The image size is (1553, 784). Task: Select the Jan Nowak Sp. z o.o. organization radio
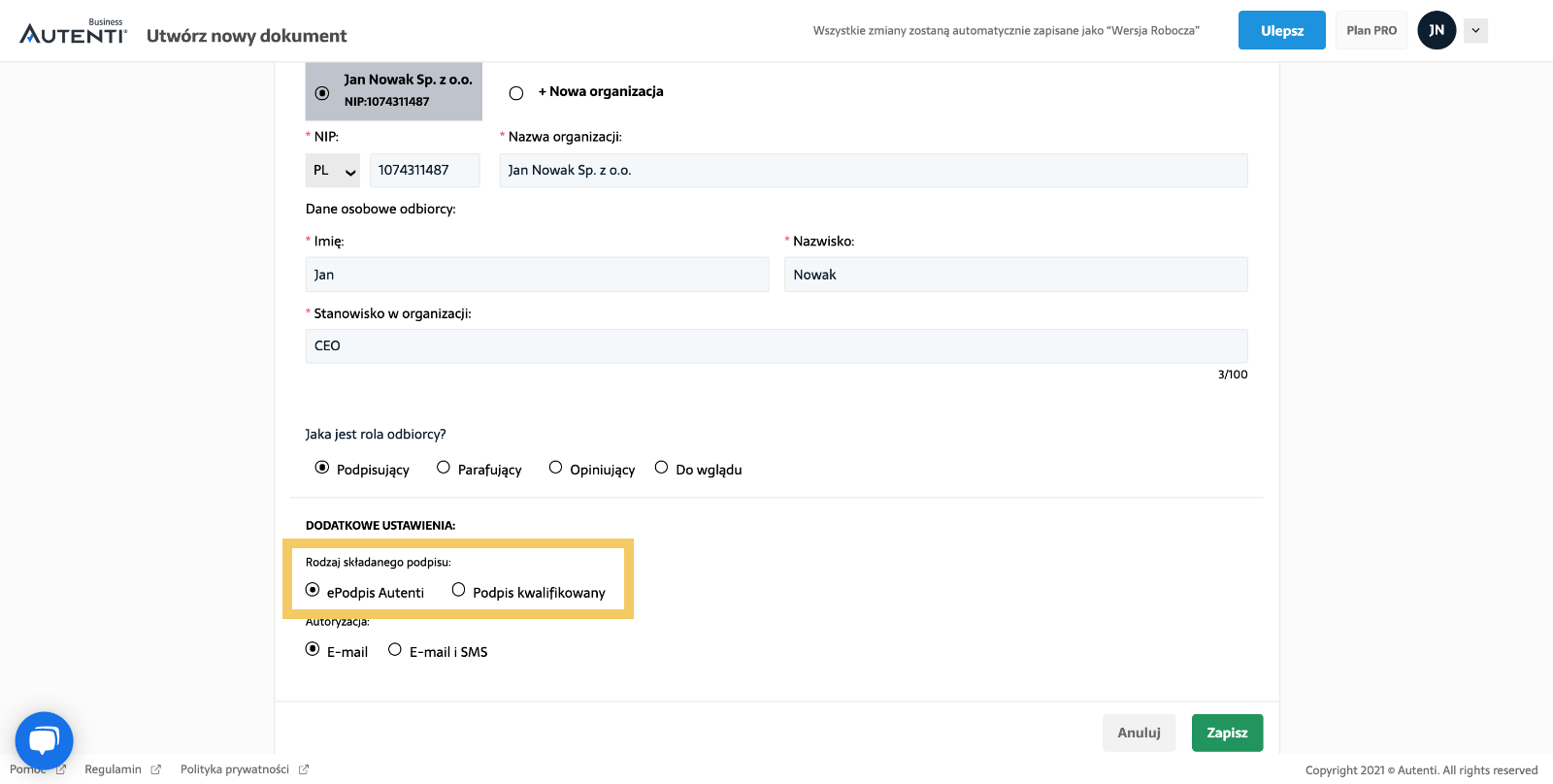tap(322, 93)
